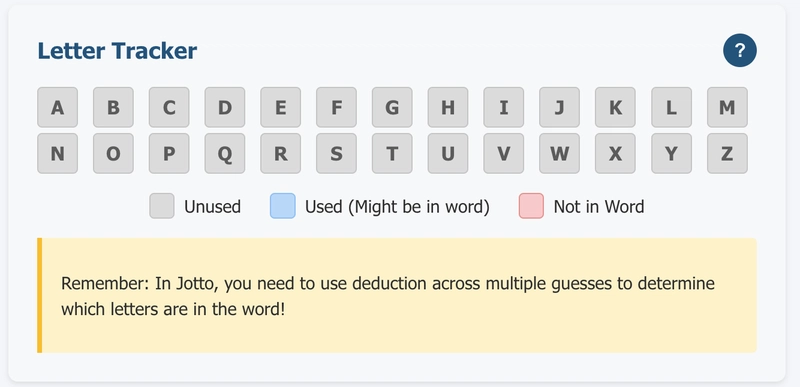
Task: Click the blue Used legend swatch
Action: click(x=283, y=206)
